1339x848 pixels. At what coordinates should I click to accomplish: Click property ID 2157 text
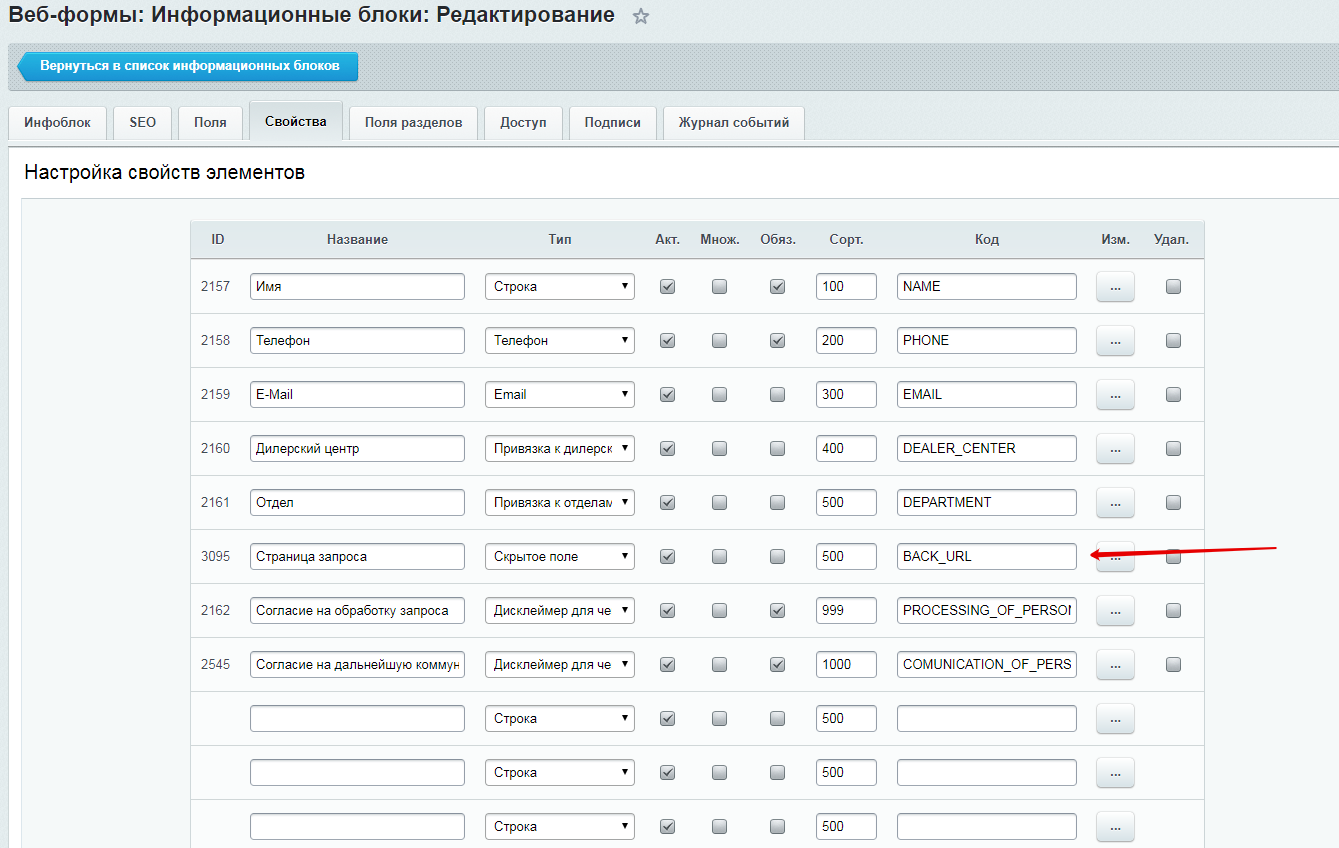[x=215, y=286]
